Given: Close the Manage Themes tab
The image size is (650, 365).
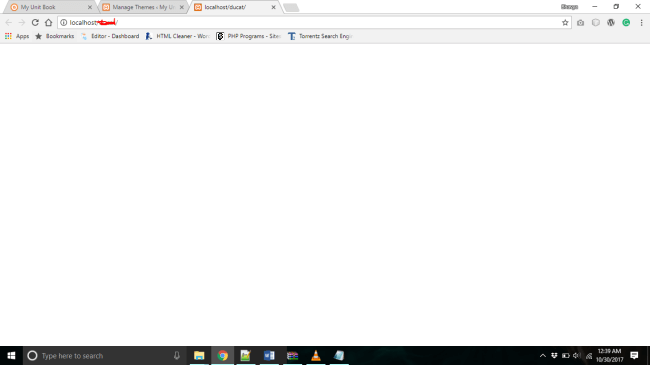Looking at the screenshot, I should point(182,7).
